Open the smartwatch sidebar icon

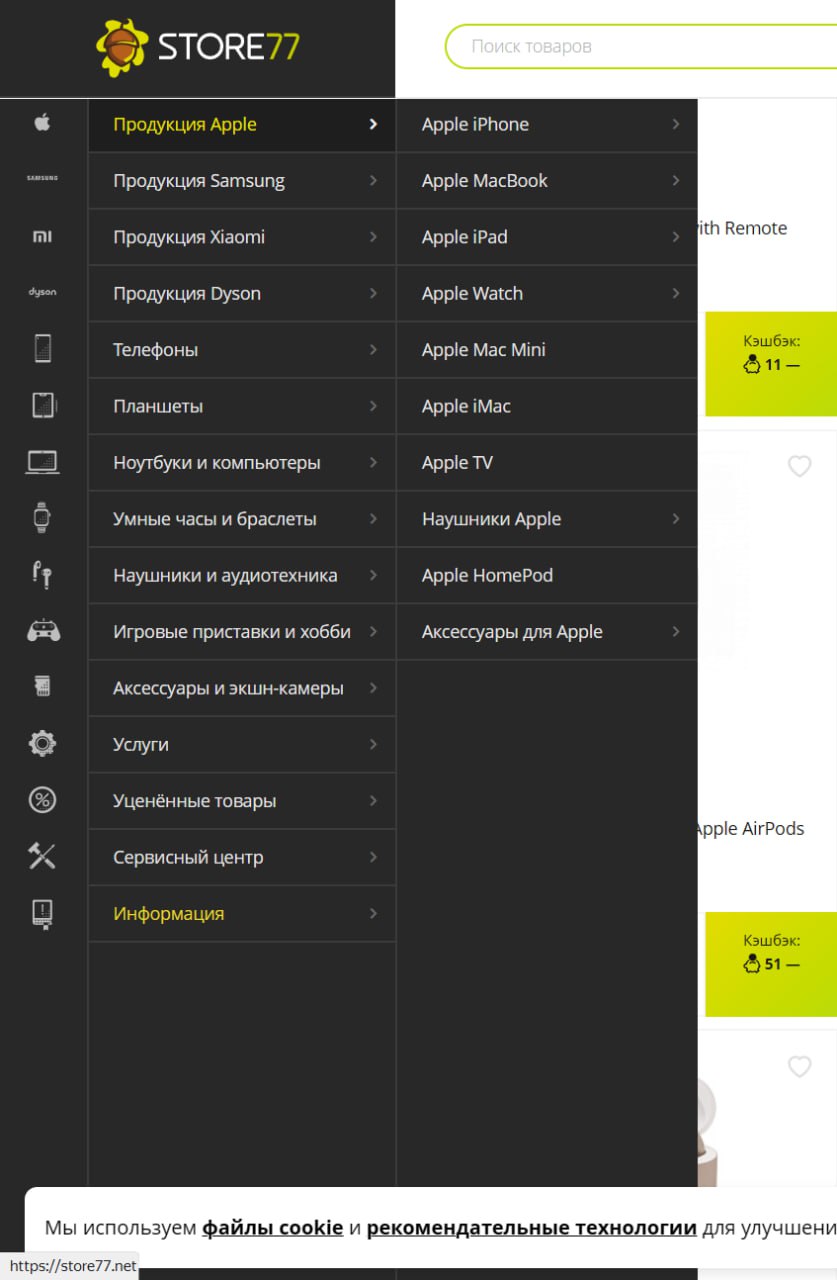[42, 518]
